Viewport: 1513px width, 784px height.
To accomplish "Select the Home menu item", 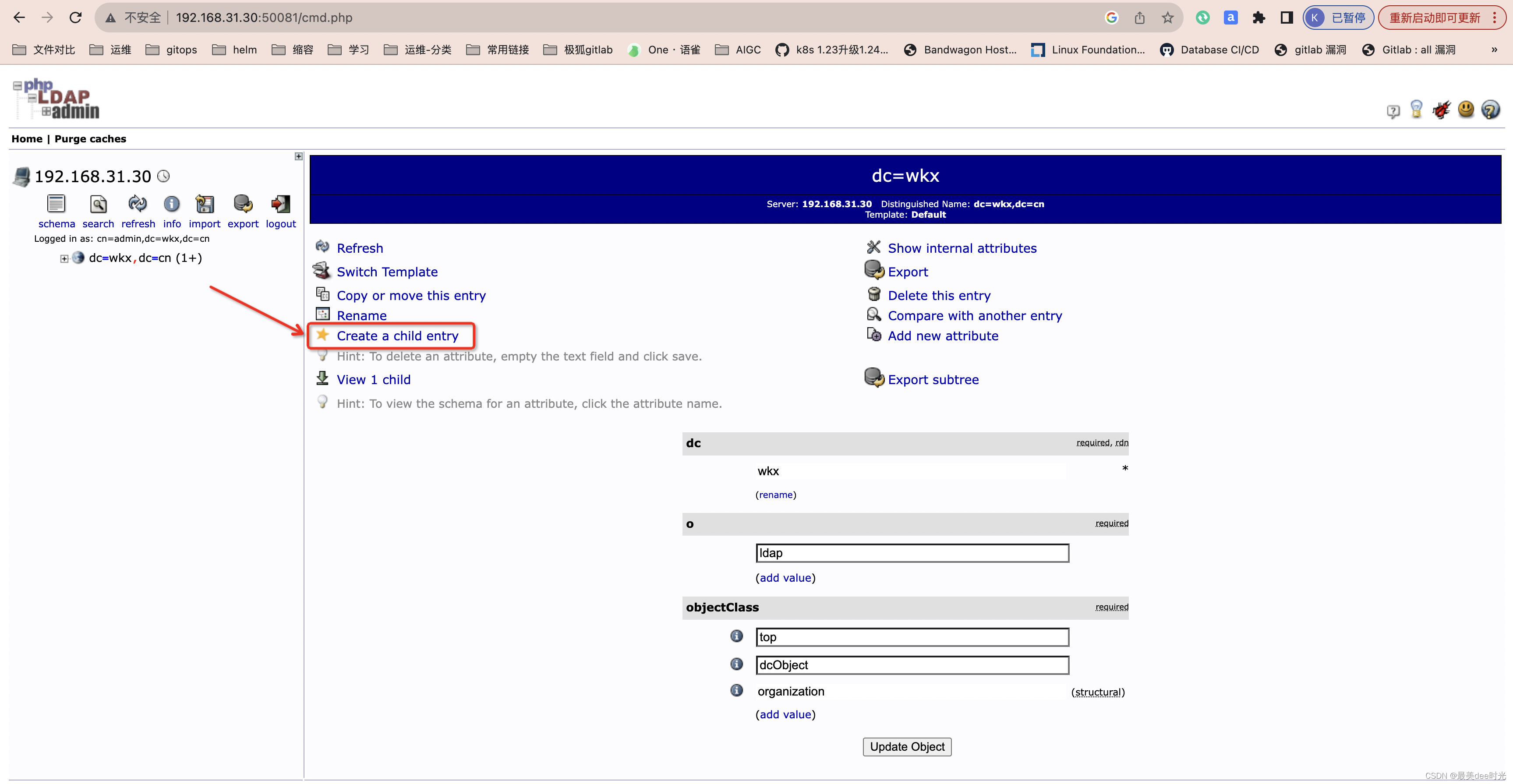I will click(26, 138).
